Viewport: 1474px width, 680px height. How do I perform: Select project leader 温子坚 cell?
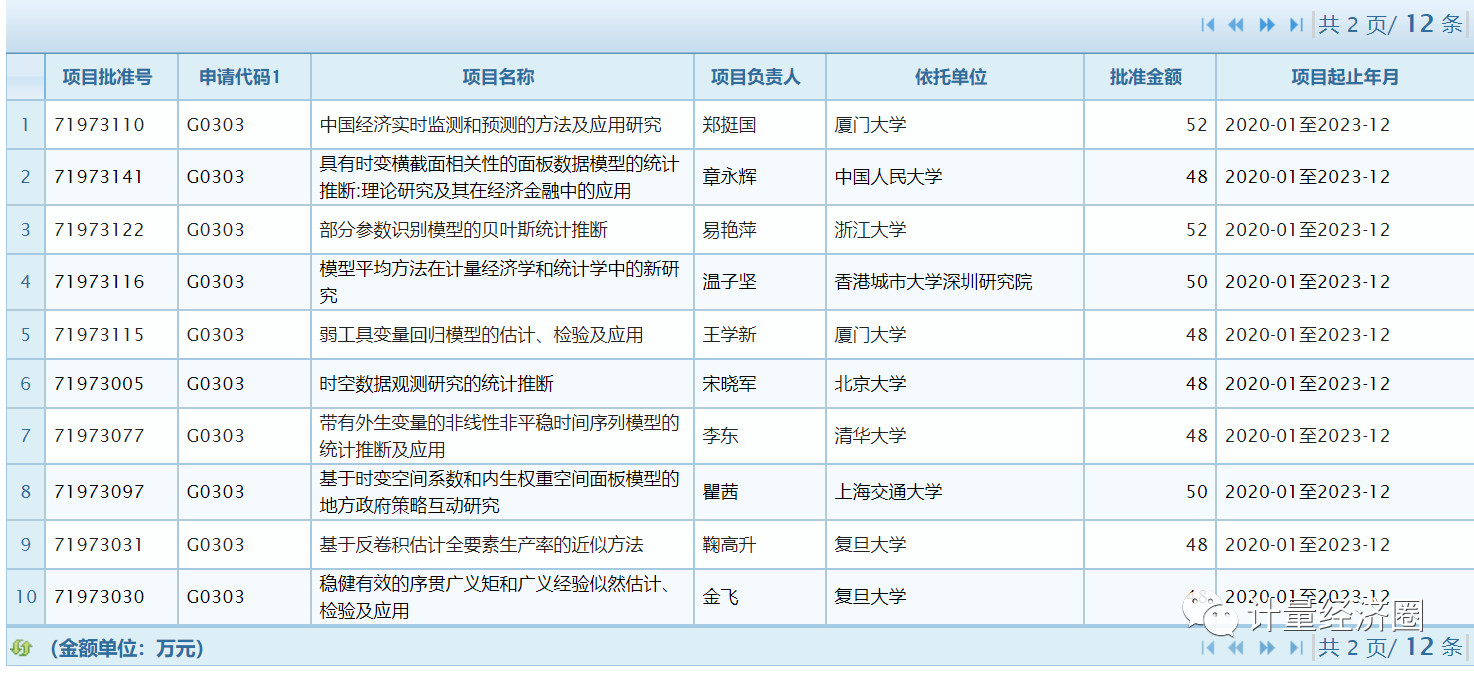click(729, 282)
